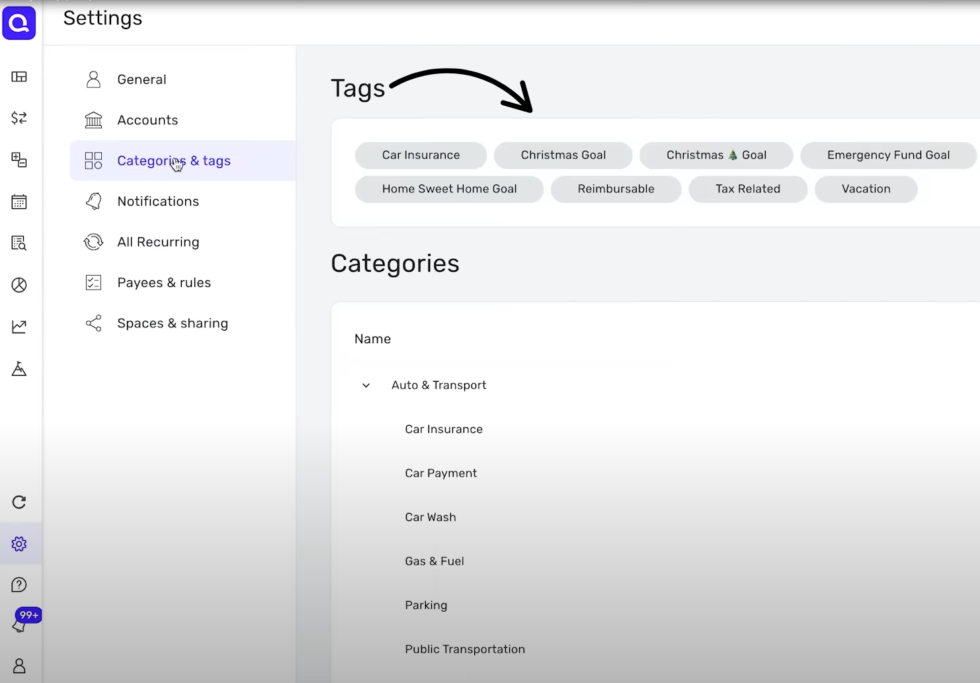Select the Car Payment category row
The height and width of the screenshot is (683, 980).
pos(441,473)
